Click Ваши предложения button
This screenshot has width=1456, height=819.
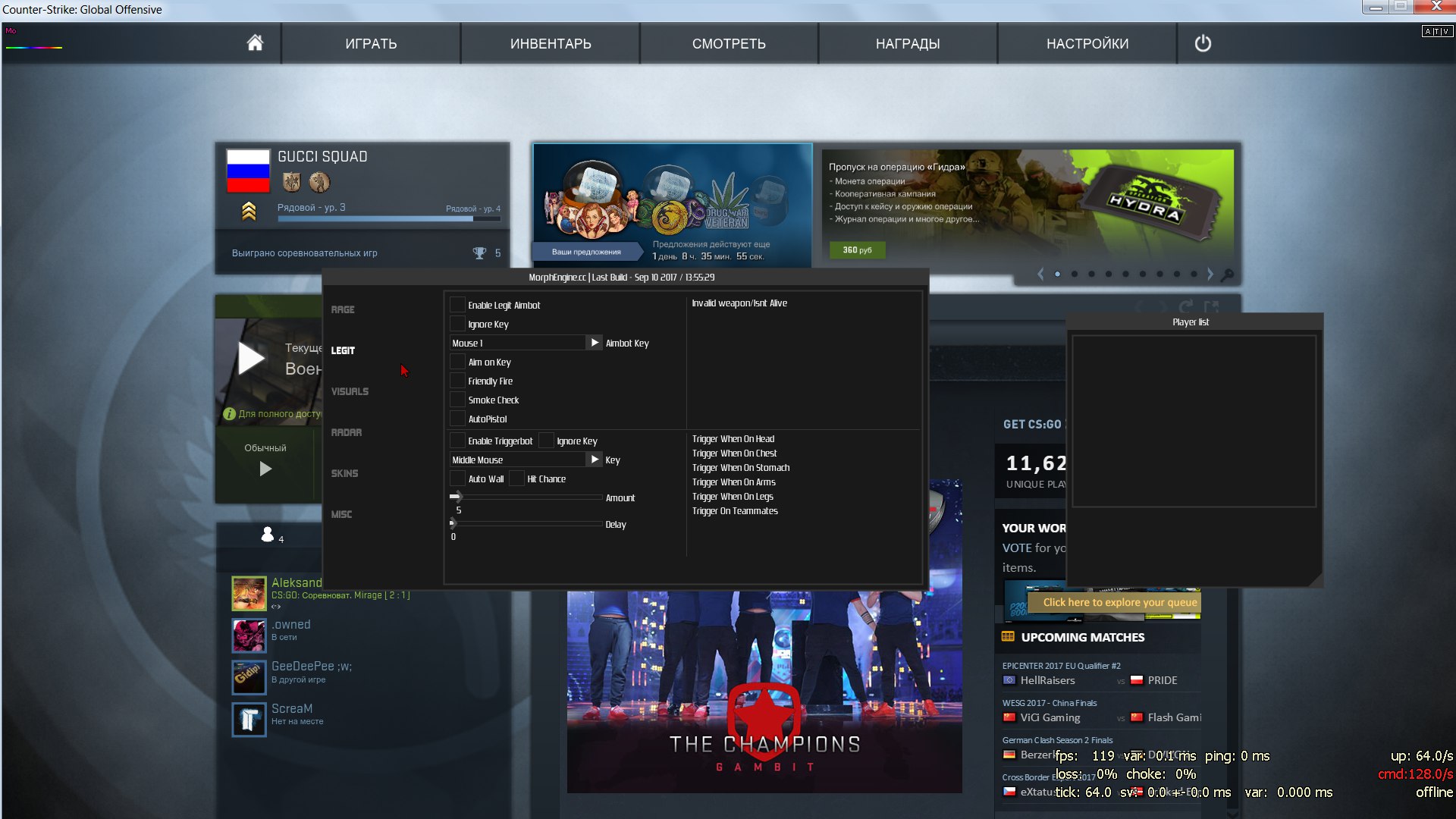coord(586,252)
